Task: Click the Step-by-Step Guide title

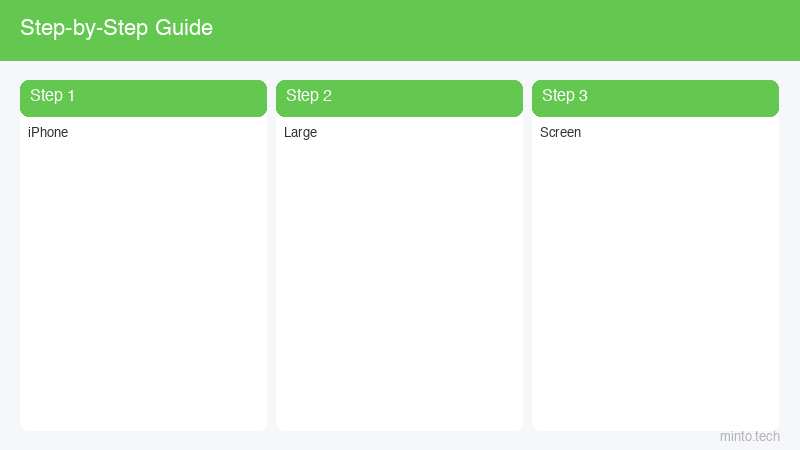Action: (x=116, y=28)
